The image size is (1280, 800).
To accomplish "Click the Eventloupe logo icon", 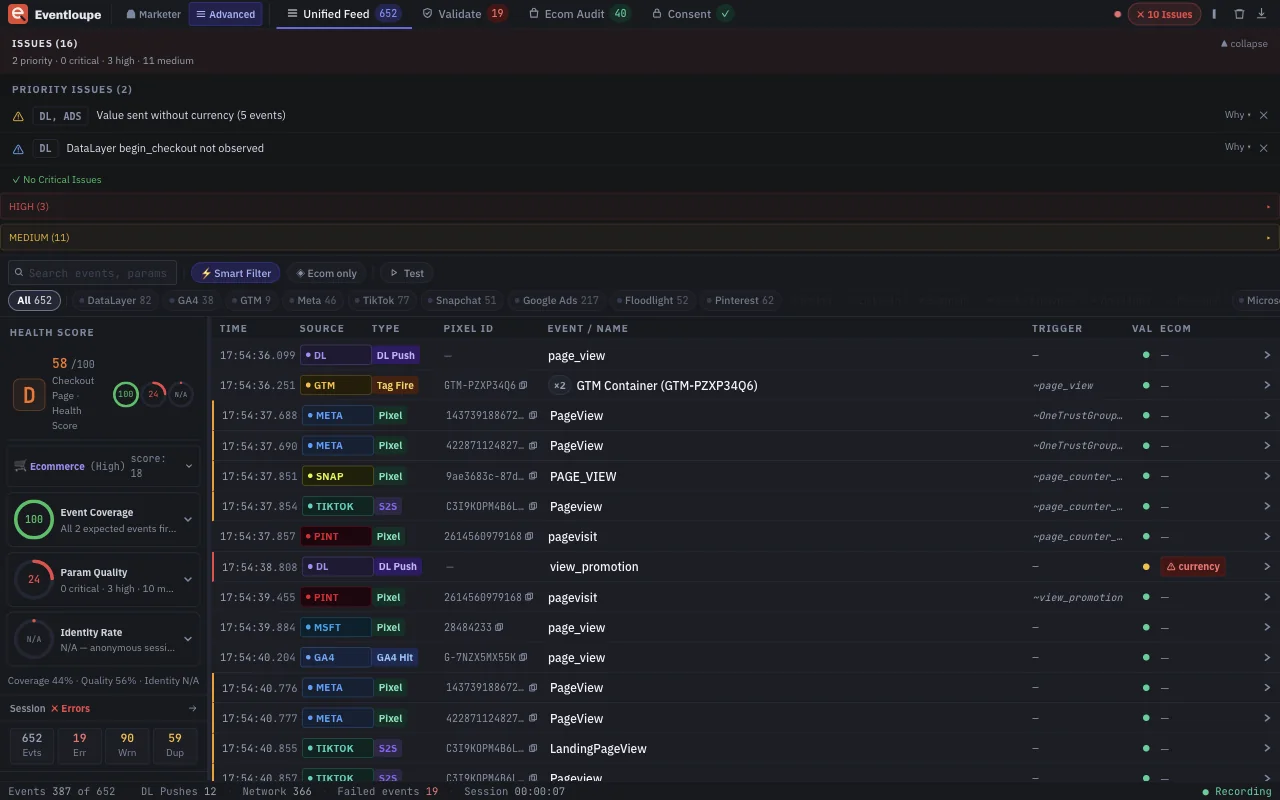I will pos(17,14).
